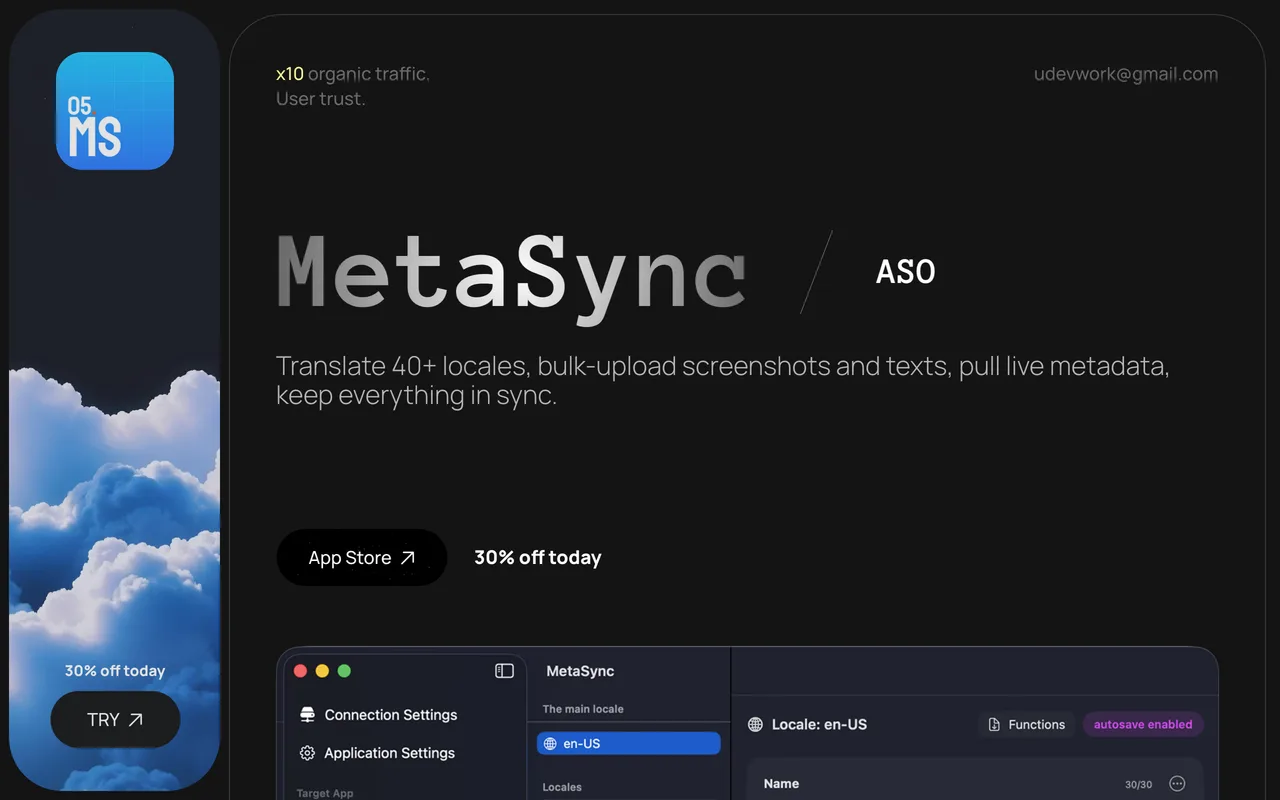Click the TRY button in sidebar
1280x800 pixels.
pyautogui.click(x=116, y=719)
